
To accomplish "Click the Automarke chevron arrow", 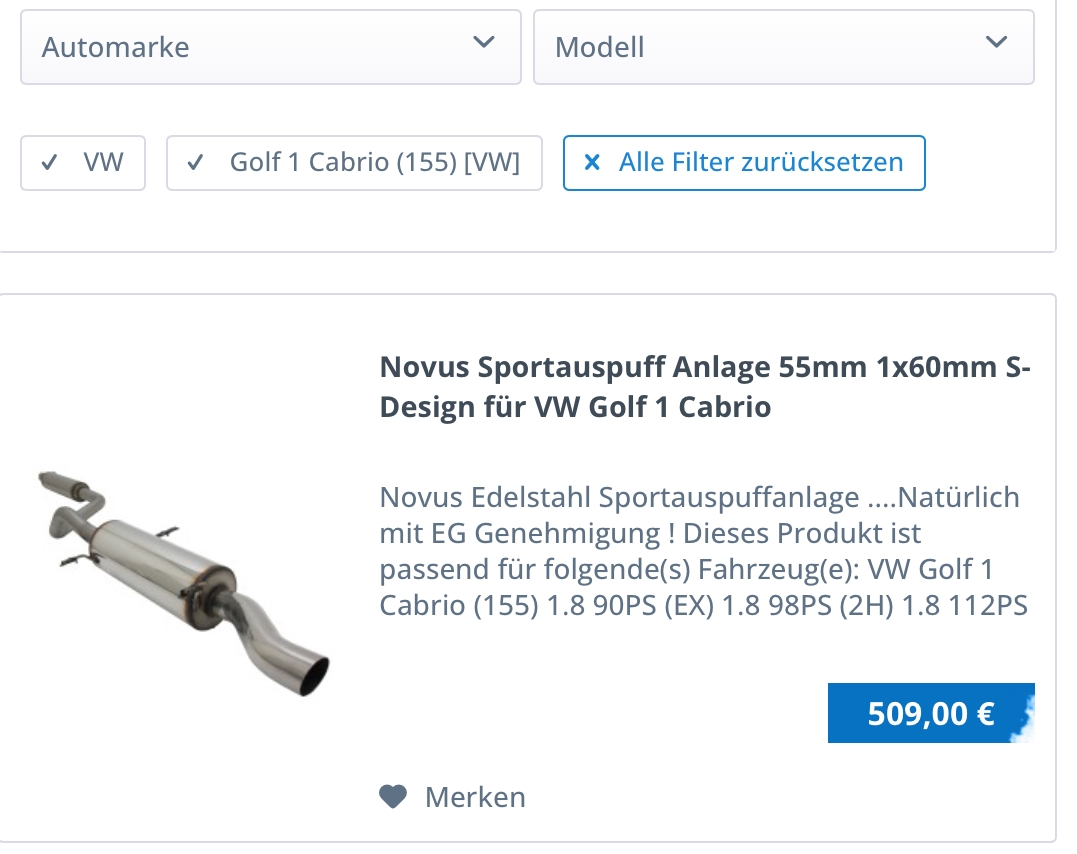I will click(x=484, y=43).
